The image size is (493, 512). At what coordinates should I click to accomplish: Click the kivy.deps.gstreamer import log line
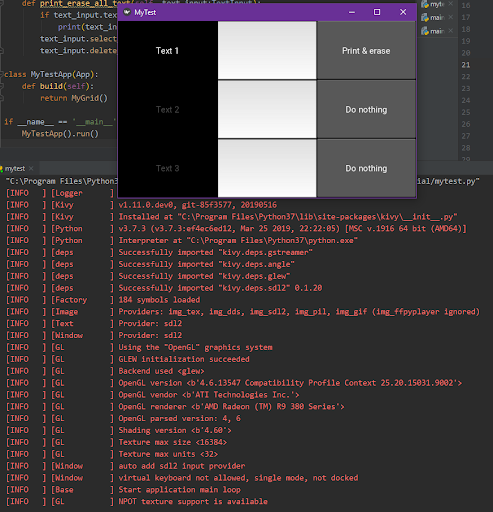(x=159, y=252)
